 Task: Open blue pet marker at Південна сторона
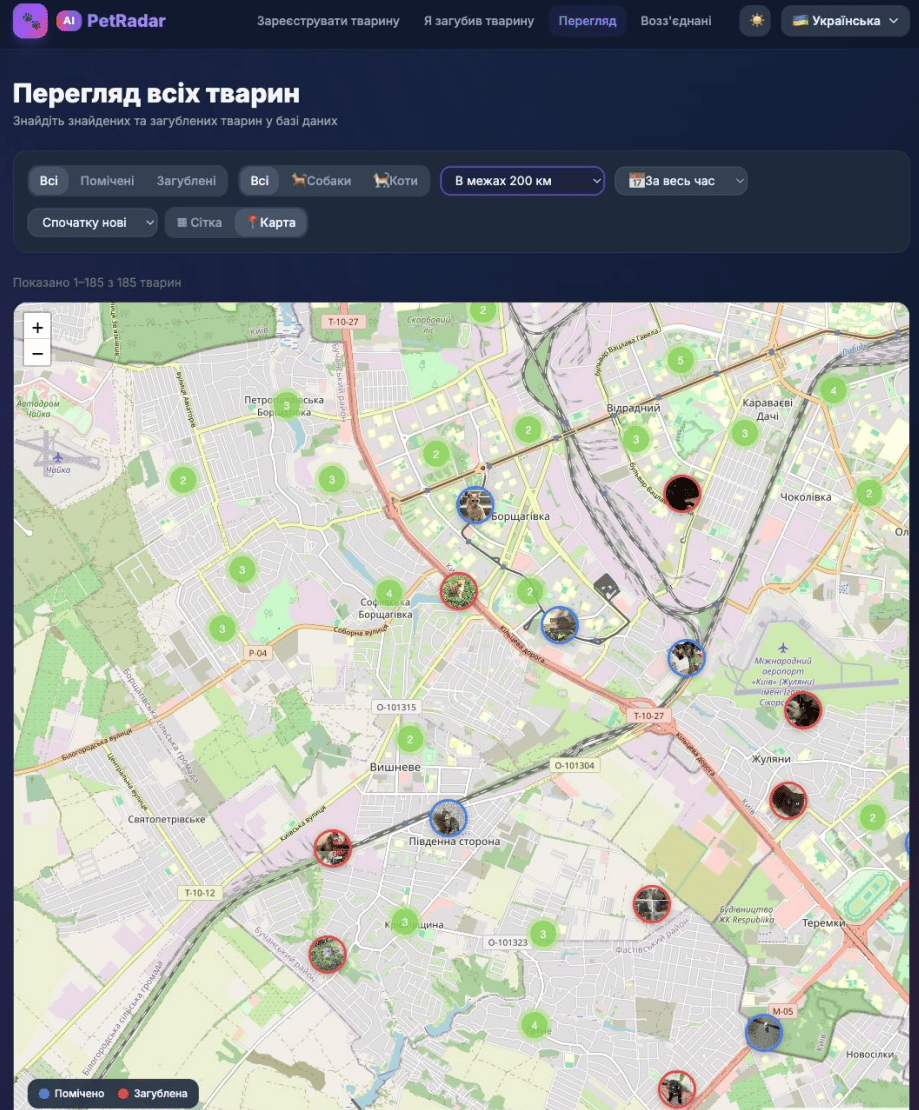point(448,818)
